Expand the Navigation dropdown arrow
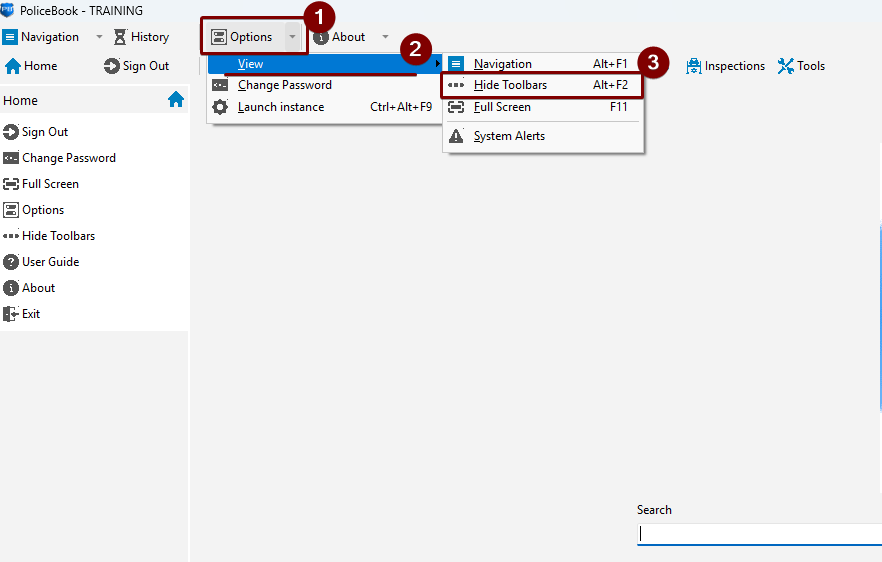This screenshot has width=882, height=562. click(x=99, y=37)
